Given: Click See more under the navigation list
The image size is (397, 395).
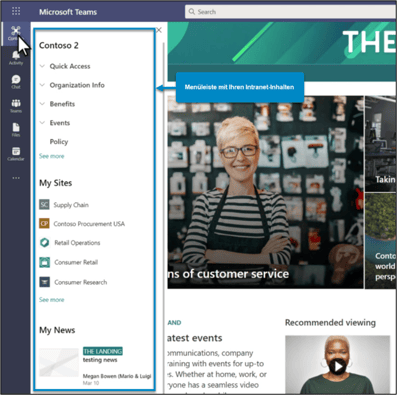Looking at the screenshot, I should [x=51, y=156].
